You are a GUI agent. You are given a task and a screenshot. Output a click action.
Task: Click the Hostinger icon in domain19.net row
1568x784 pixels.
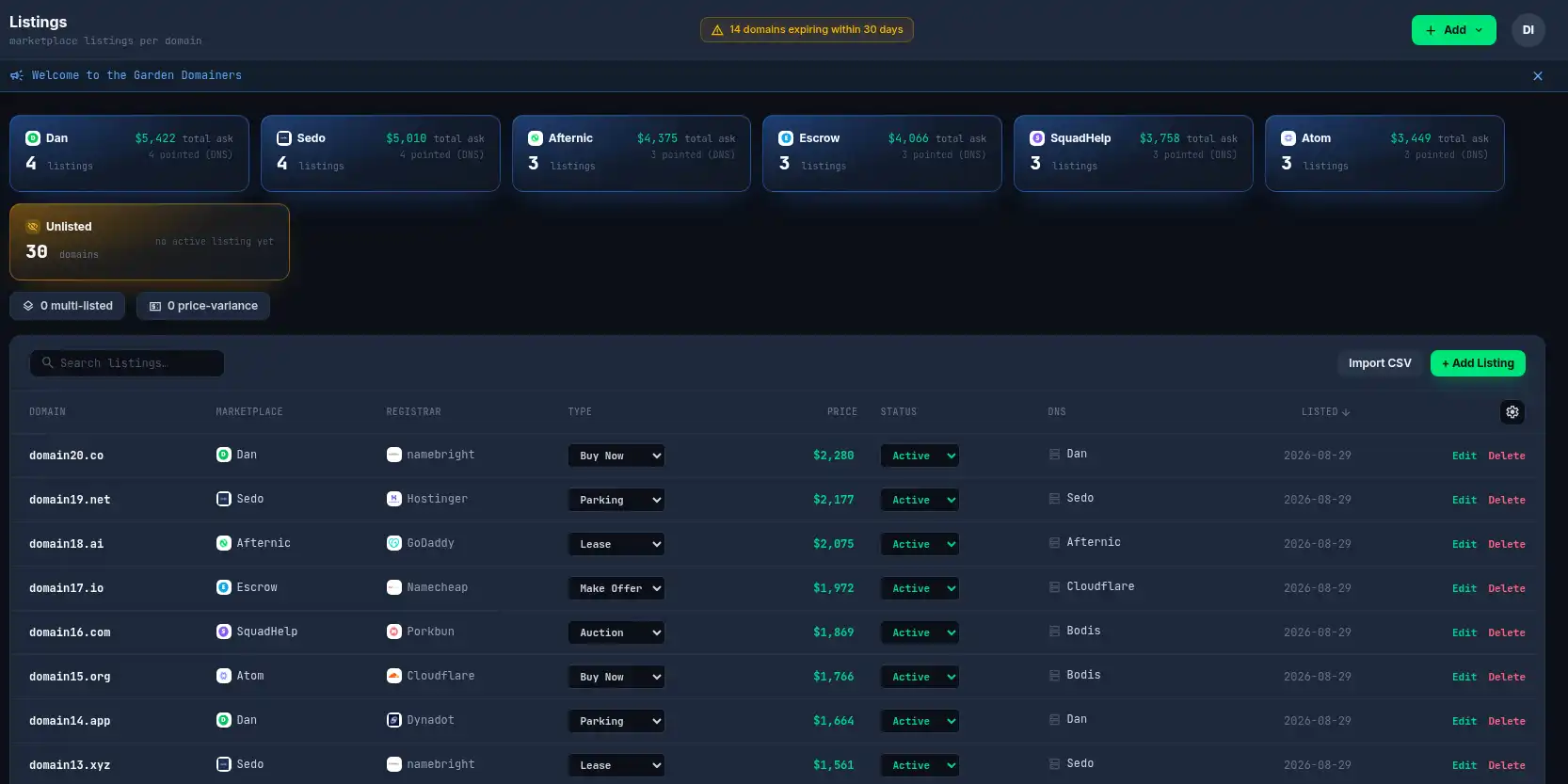coord(394,499)
